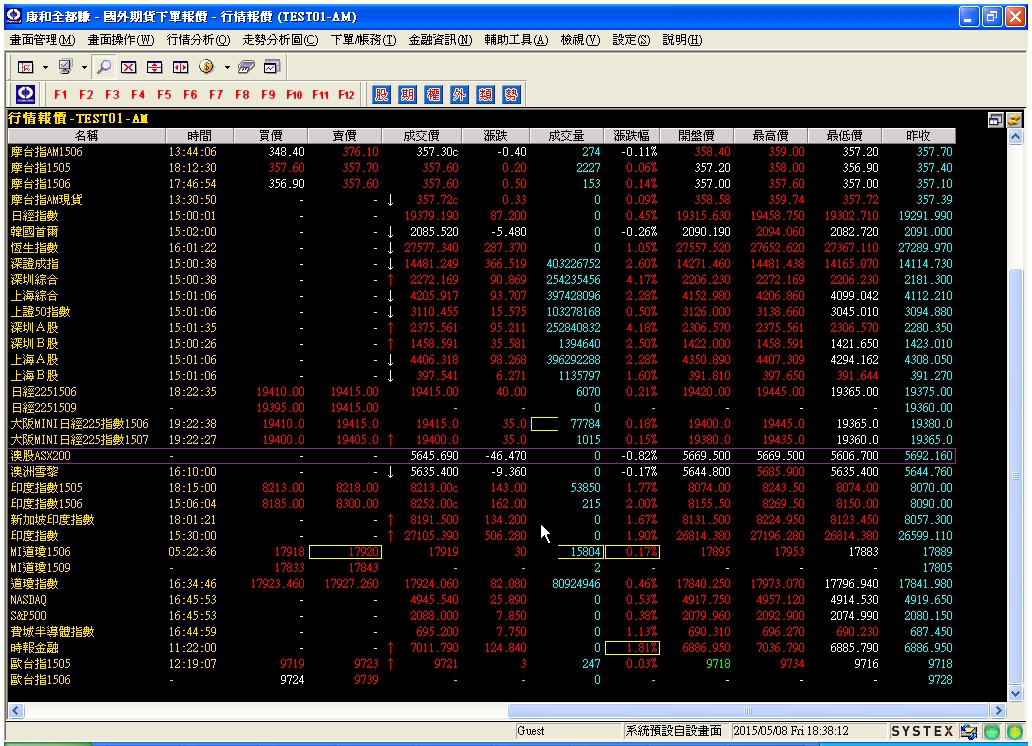1032x746 pixels.
Task: Select the MI道瓊1506 row name
Action: (40, 552)
